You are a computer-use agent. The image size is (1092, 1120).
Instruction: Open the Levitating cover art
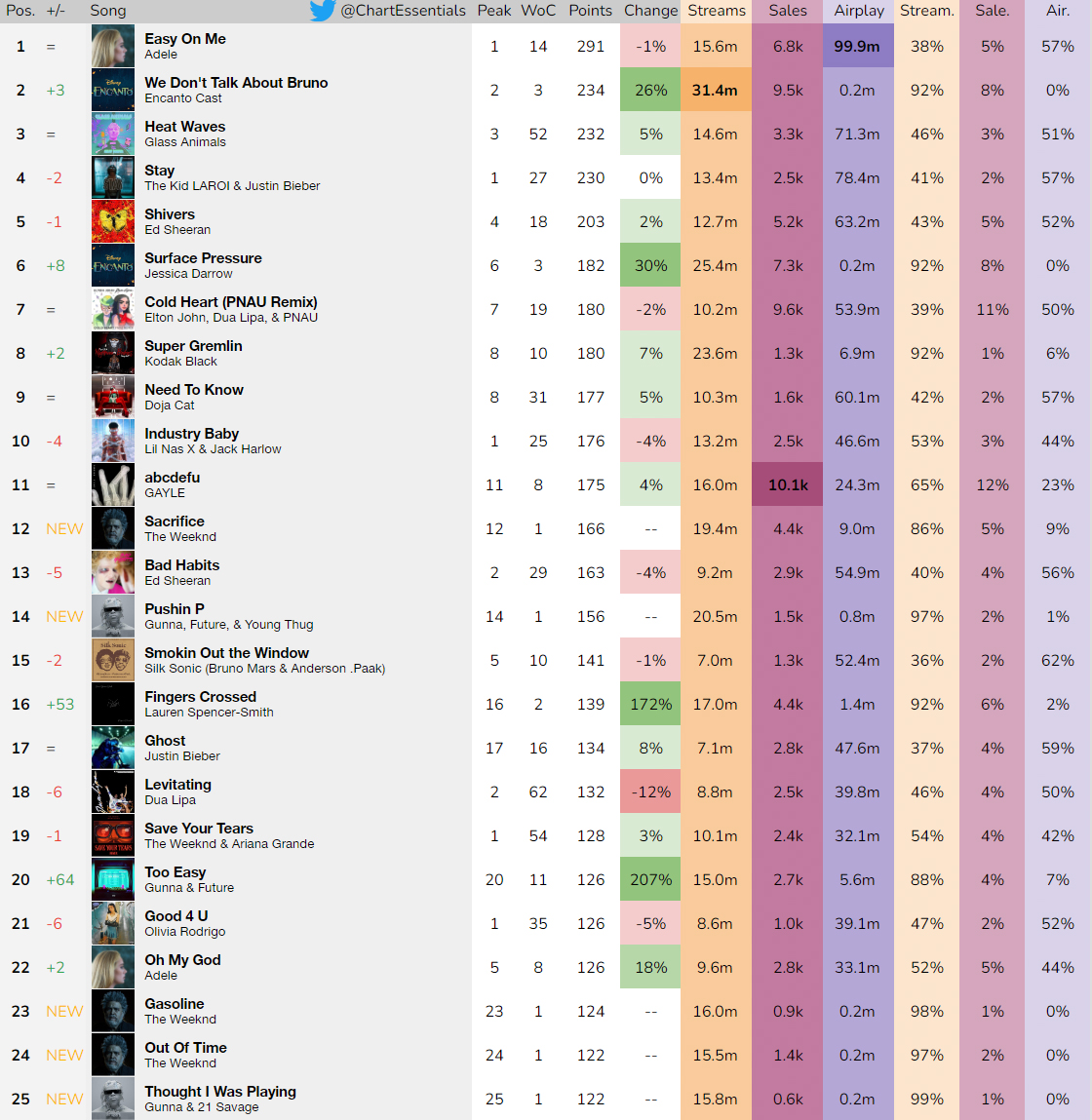tap(113, 792)
